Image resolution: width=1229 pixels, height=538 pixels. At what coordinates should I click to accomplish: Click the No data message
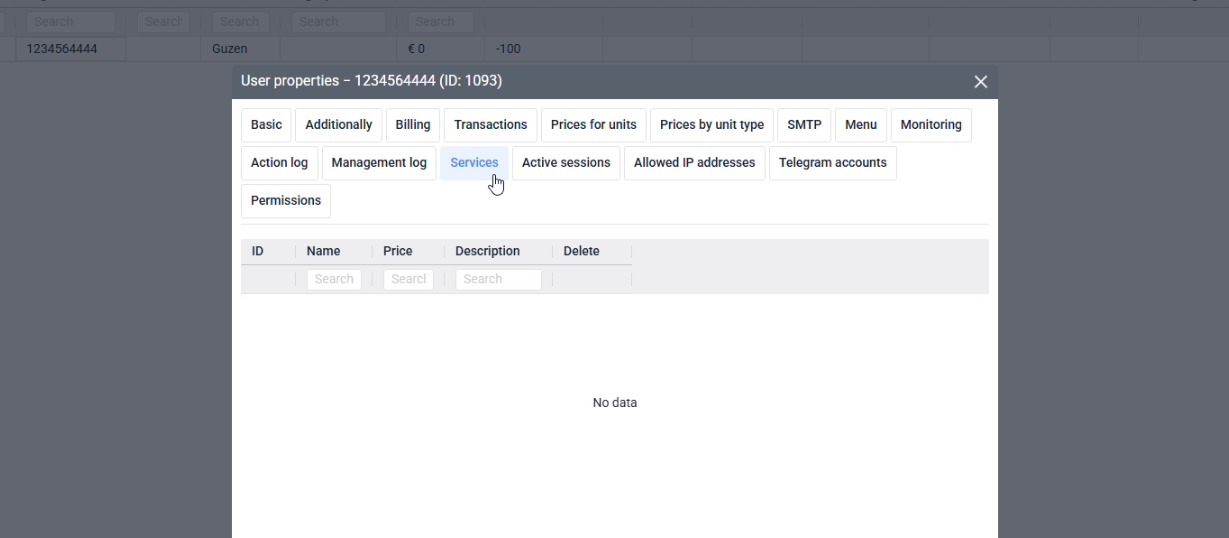point(615,403)
